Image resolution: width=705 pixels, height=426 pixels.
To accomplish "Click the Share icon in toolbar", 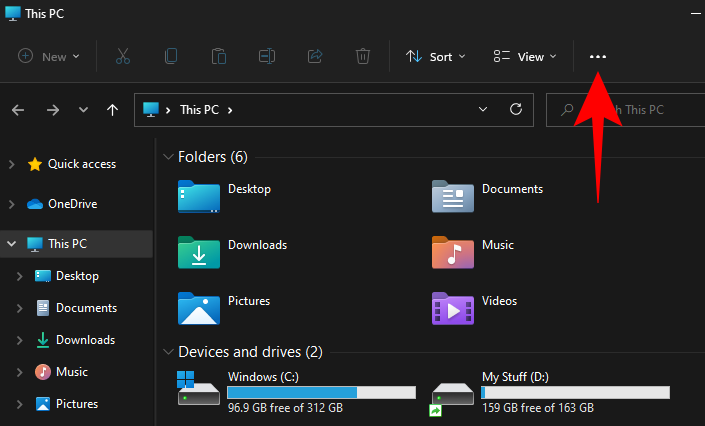I will click(x=316, y=57).
